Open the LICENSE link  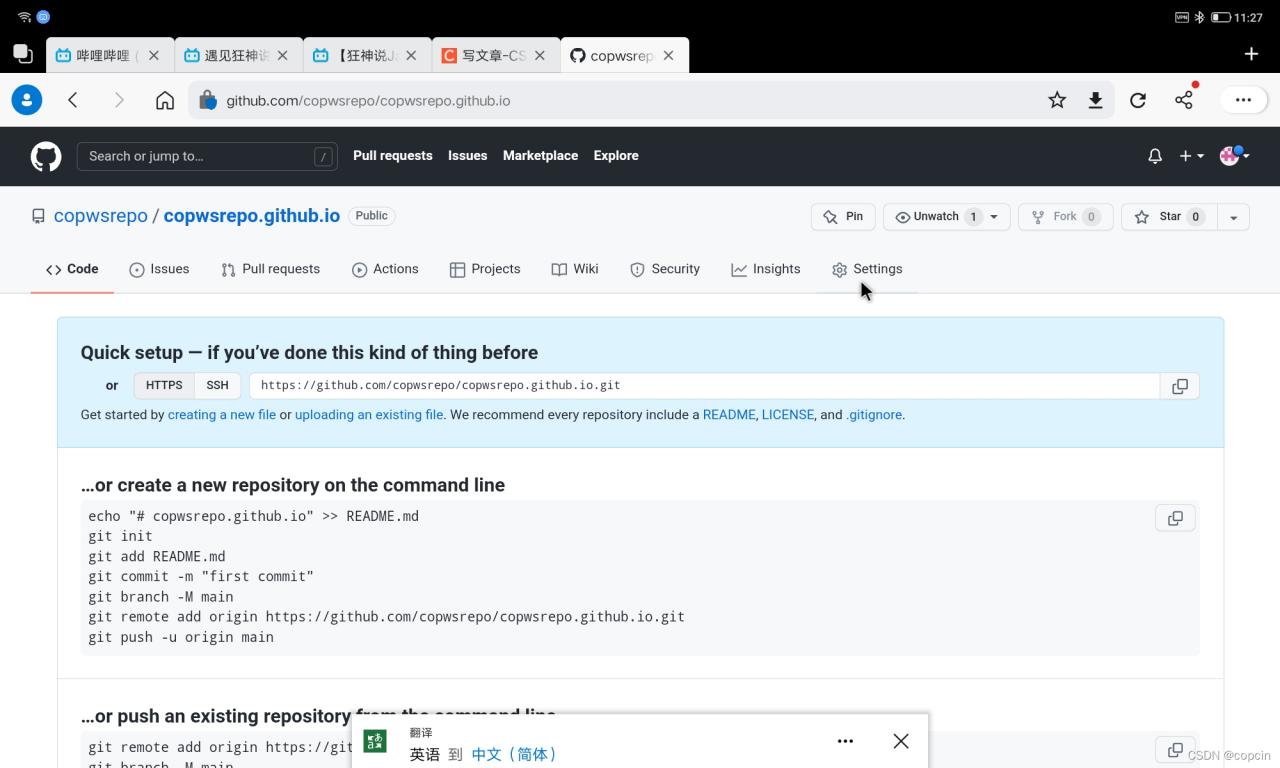[x=788, y=415]
